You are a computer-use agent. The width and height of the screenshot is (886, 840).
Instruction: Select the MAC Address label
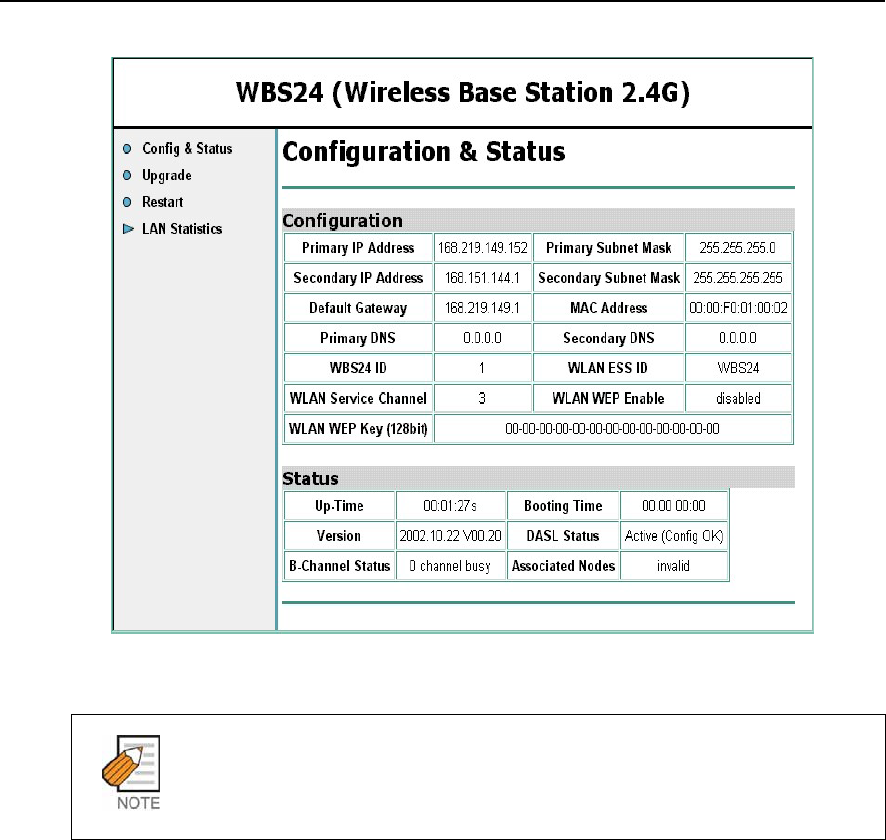[609, 308]
